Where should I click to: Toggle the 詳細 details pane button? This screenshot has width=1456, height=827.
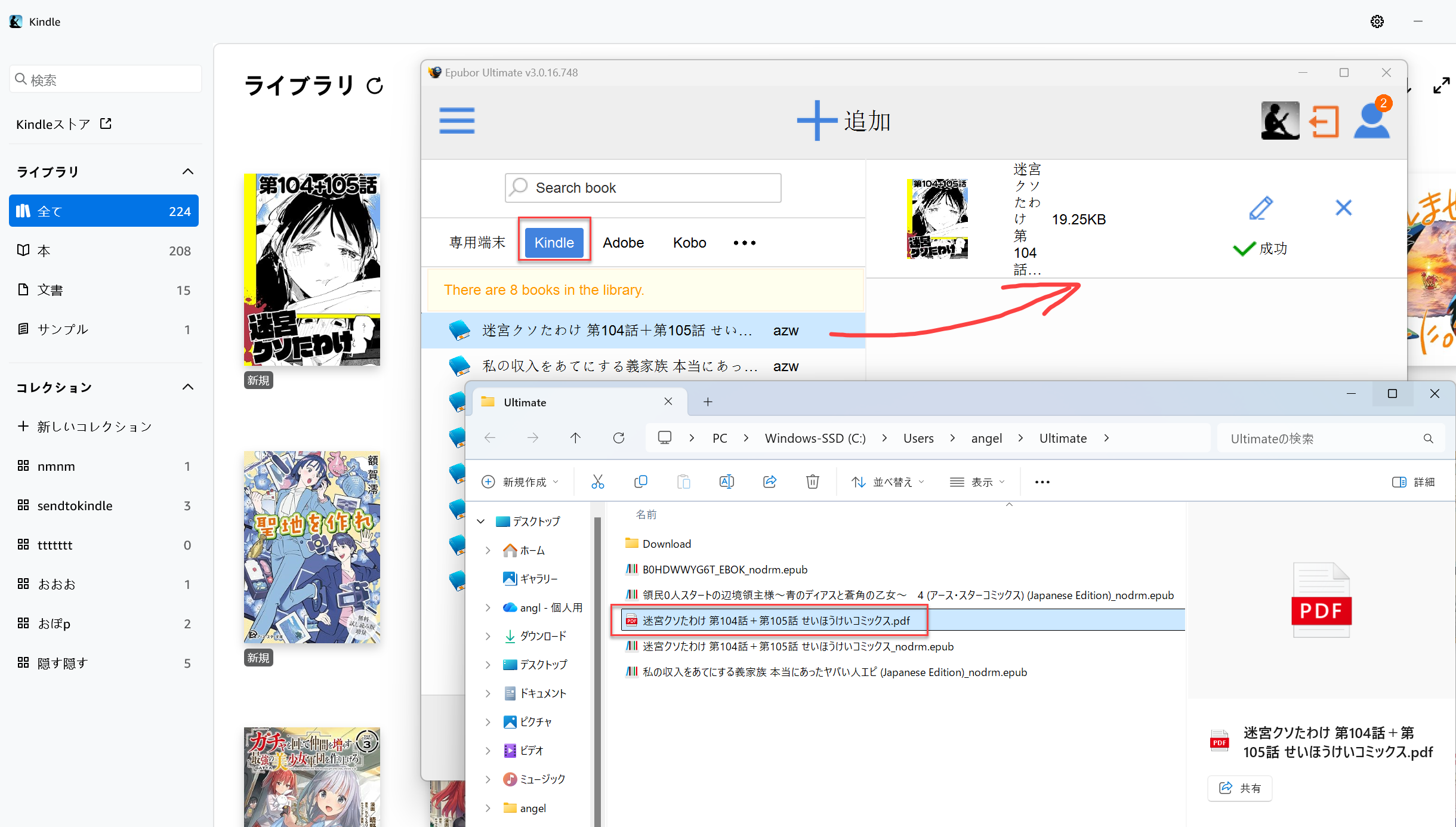1413,482
